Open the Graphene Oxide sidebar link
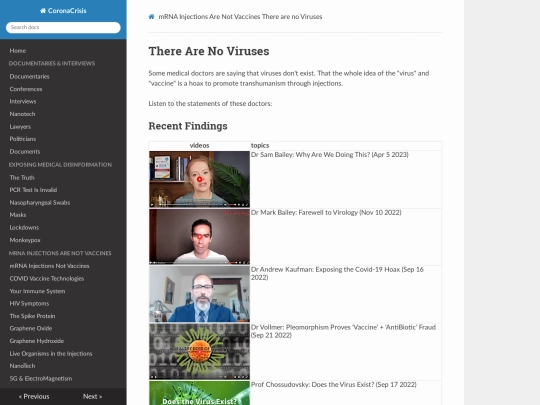Screen dimensions: 540x405 [31, 328]
